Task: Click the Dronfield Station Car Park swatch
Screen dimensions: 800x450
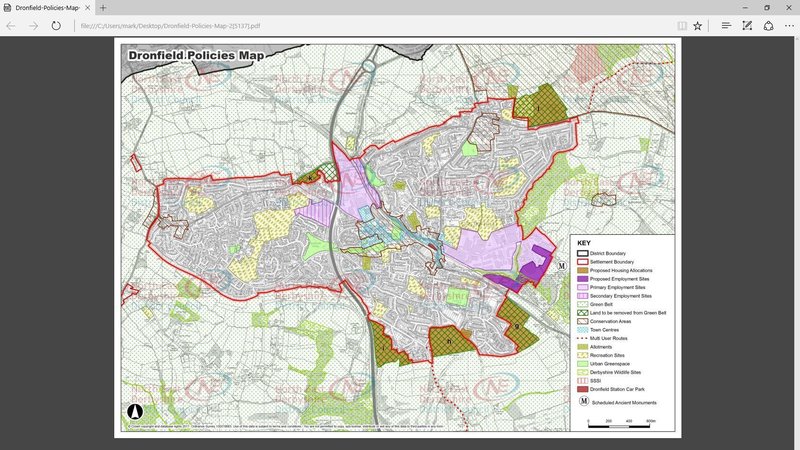Action: [583, 388]
